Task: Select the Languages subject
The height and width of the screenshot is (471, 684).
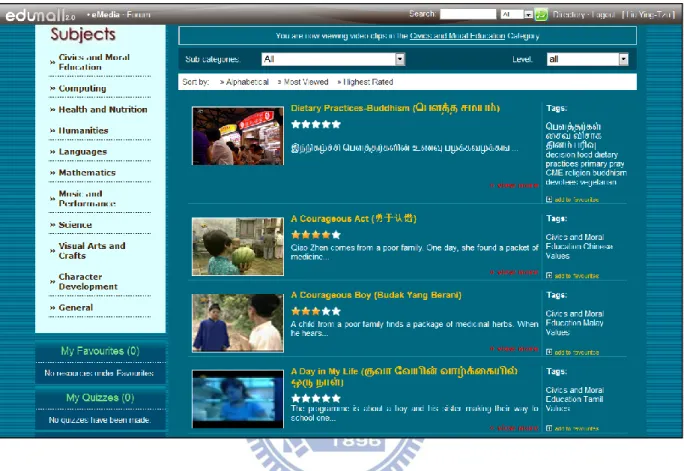Action: click(83, 152)
